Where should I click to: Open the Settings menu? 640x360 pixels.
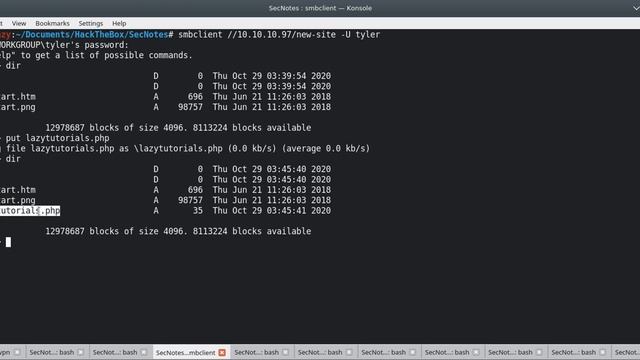click(91, 23)
